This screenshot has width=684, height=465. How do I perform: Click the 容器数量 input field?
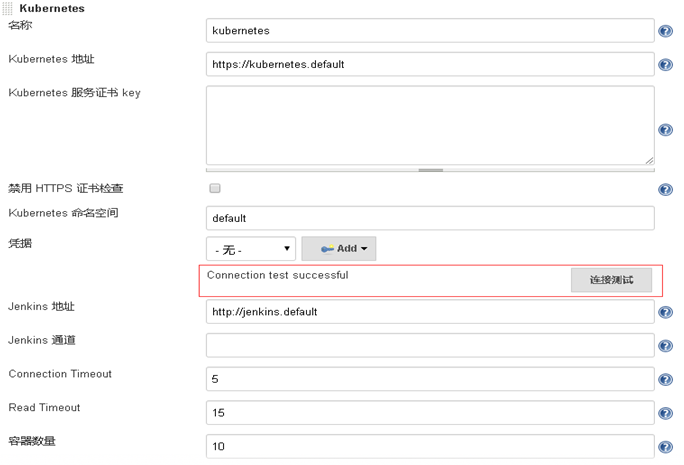(430, 446)
